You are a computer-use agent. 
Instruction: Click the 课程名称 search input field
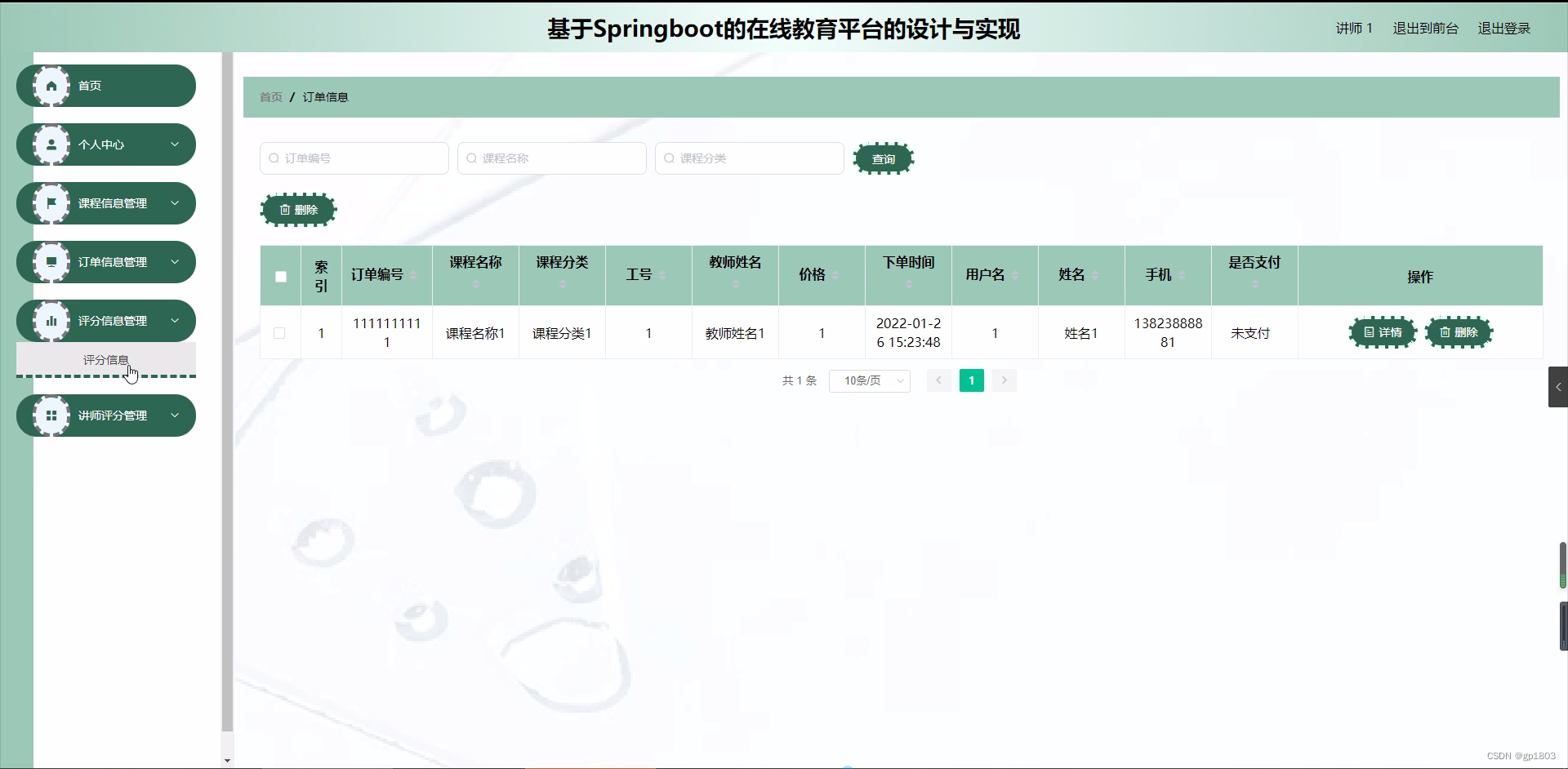tap(552, 158)
